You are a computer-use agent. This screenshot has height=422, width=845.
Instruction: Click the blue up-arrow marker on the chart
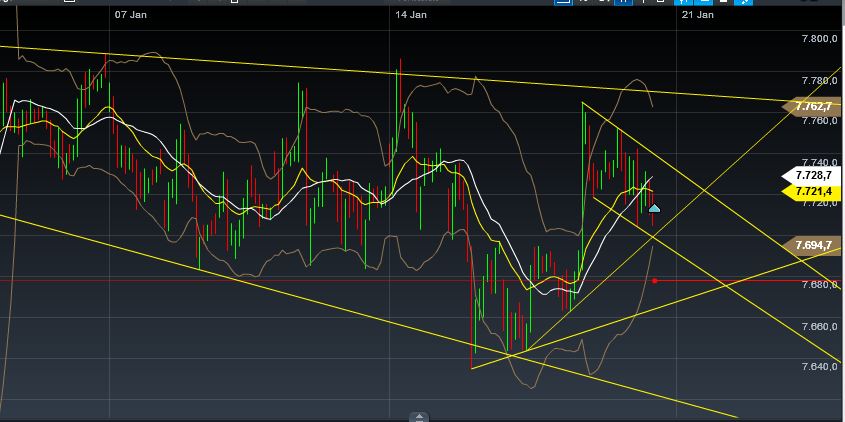pos(654,208)
